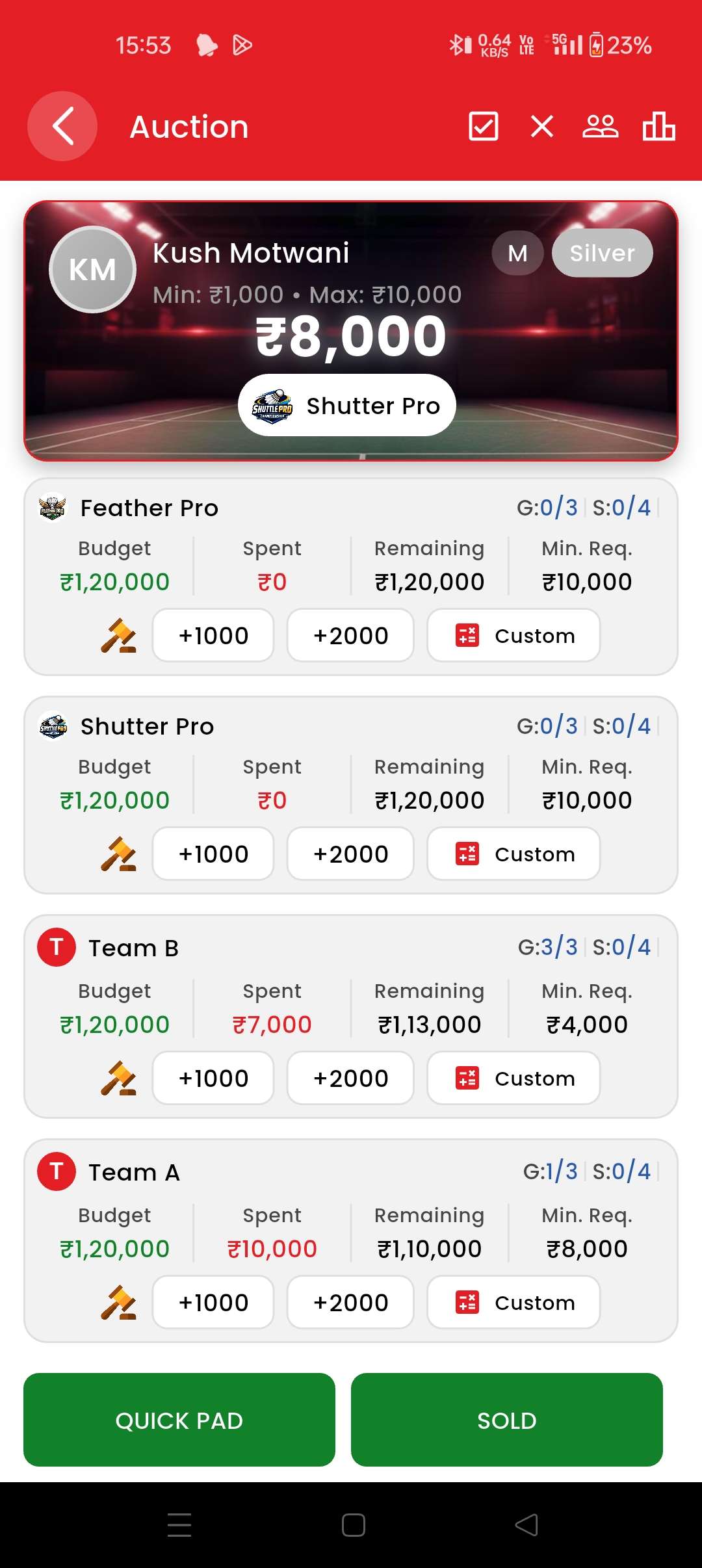Open Custom bid for Feather Pro
Image resolution: width=702 pixels, height=1568 pixels.
click(513, 635)
